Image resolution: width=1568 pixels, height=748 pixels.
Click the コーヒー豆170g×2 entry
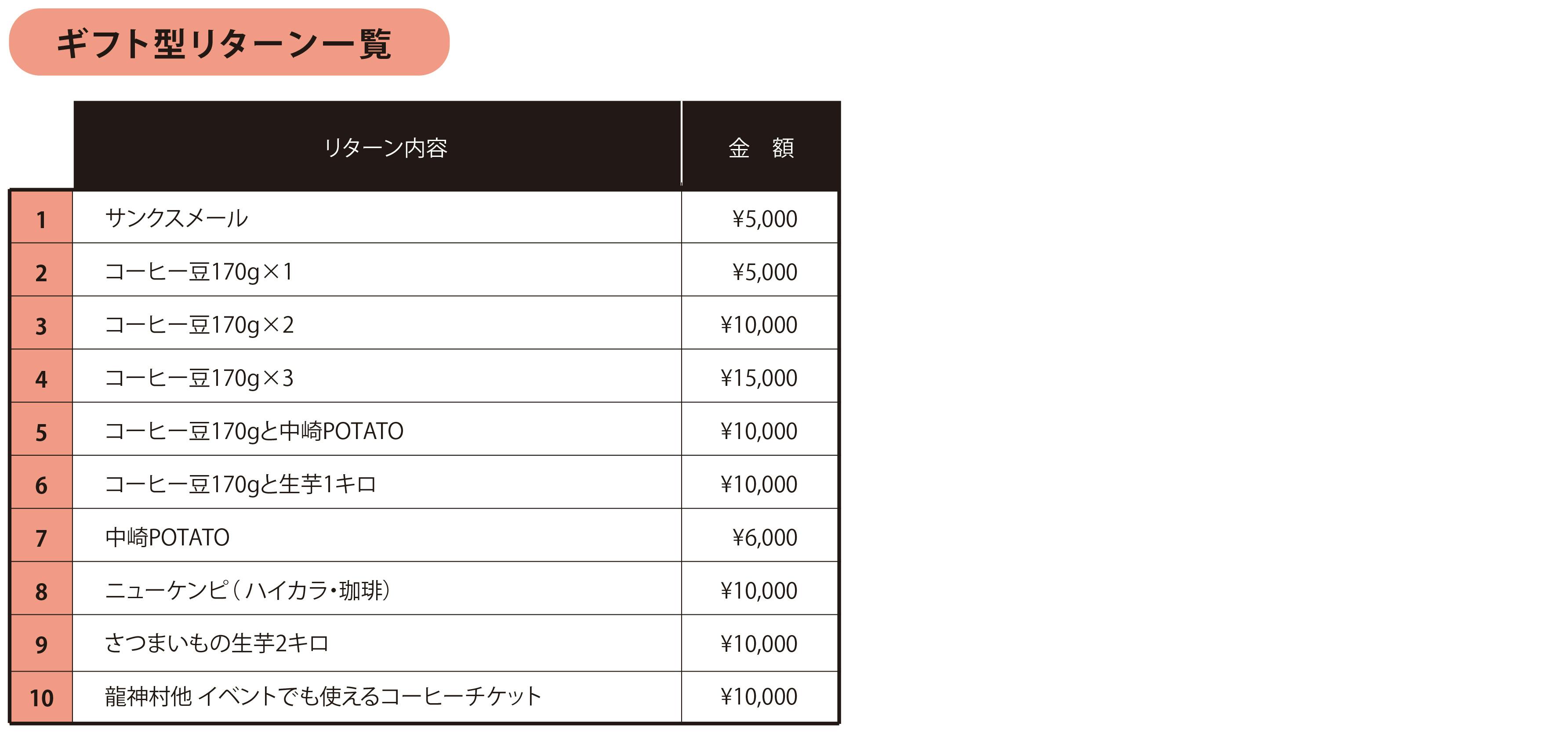point(199,324)
